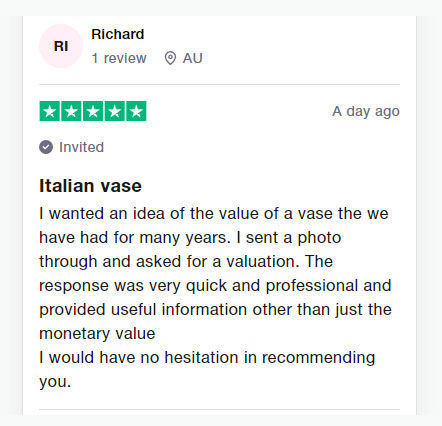Click the fifth green rating star

click(136, 111)
